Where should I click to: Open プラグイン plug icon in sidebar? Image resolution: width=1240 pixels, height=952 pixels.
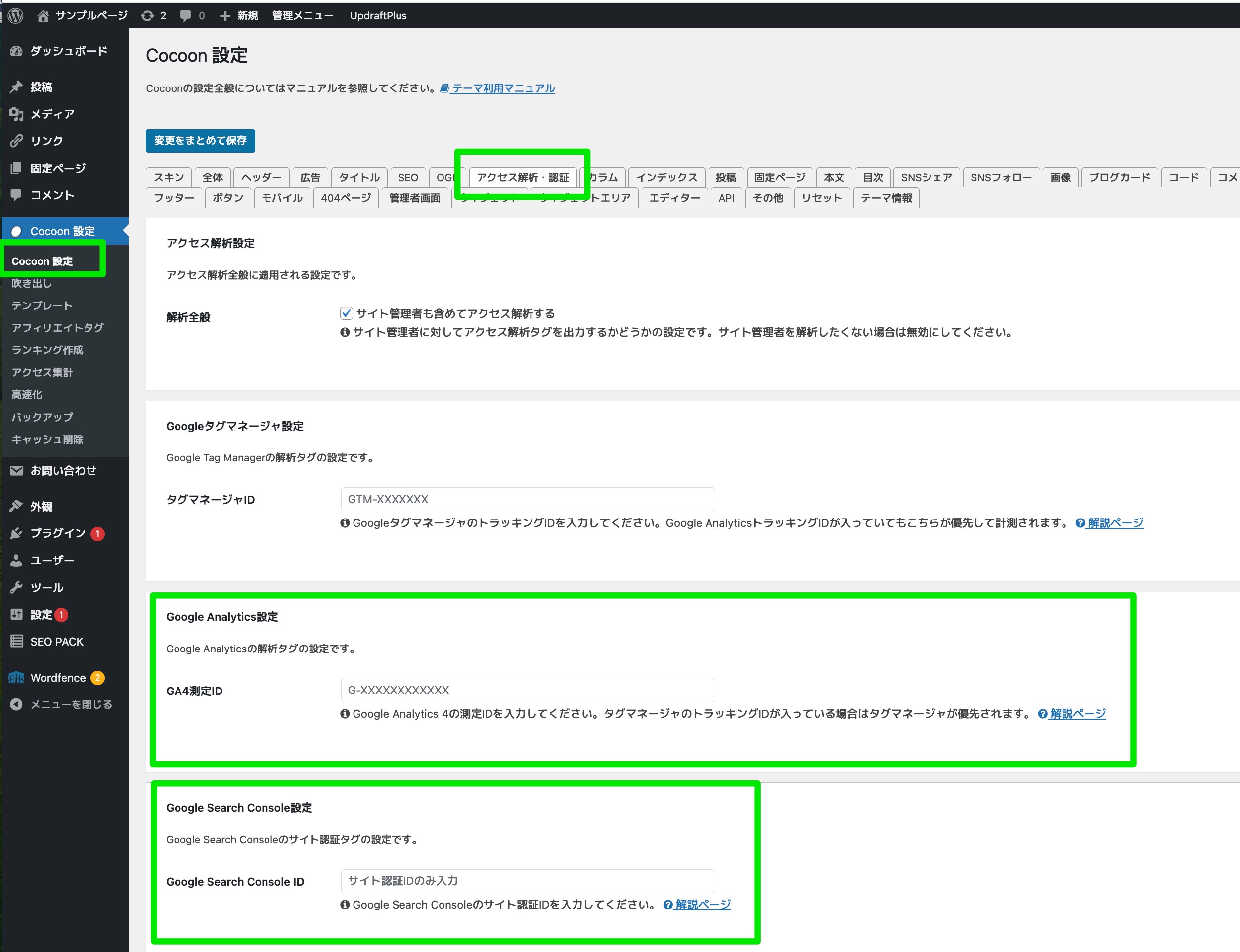pyautogui.click(x=16, y=533)
